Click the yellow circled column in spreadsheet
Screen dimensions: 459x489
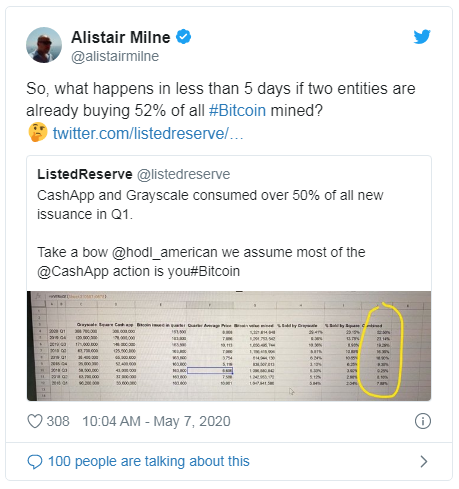380,350
